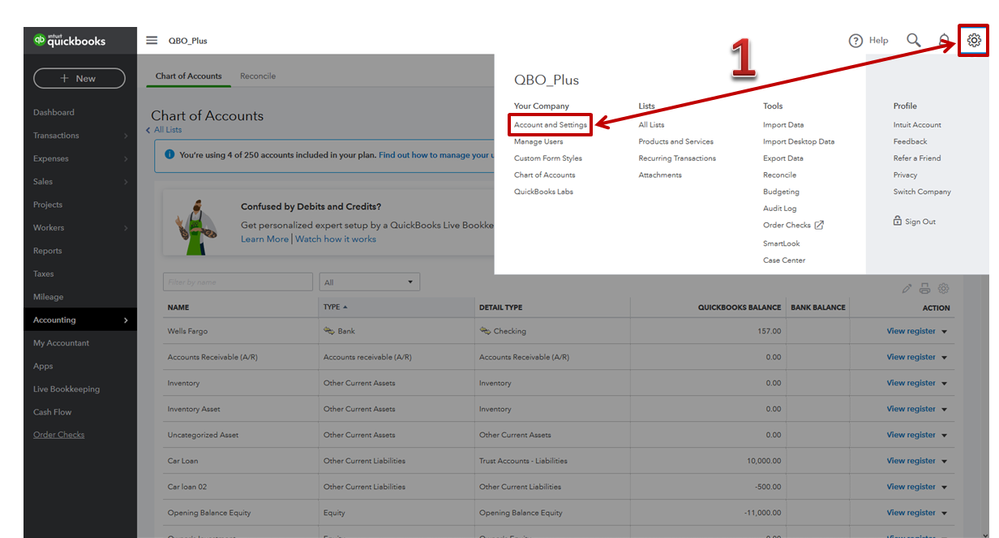Open Custom Form Styles

548,158
